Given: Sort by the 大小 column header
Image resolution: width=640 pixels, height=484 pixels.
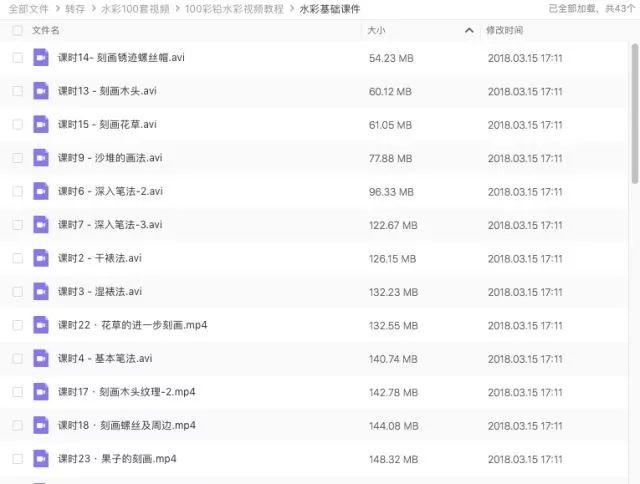Looking at the screenshot, I should (376, 30).
